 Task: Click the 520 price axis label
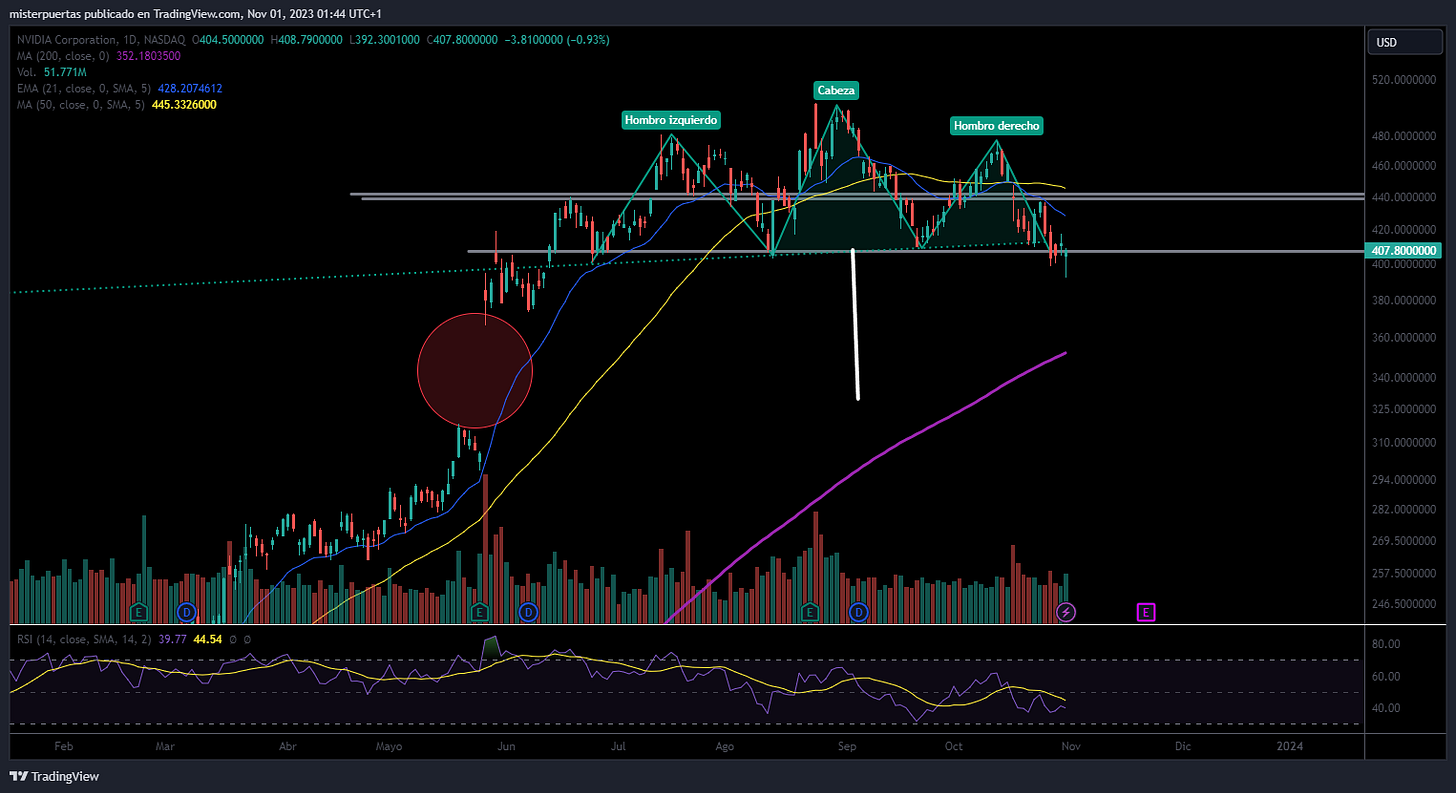(1404, 79)
